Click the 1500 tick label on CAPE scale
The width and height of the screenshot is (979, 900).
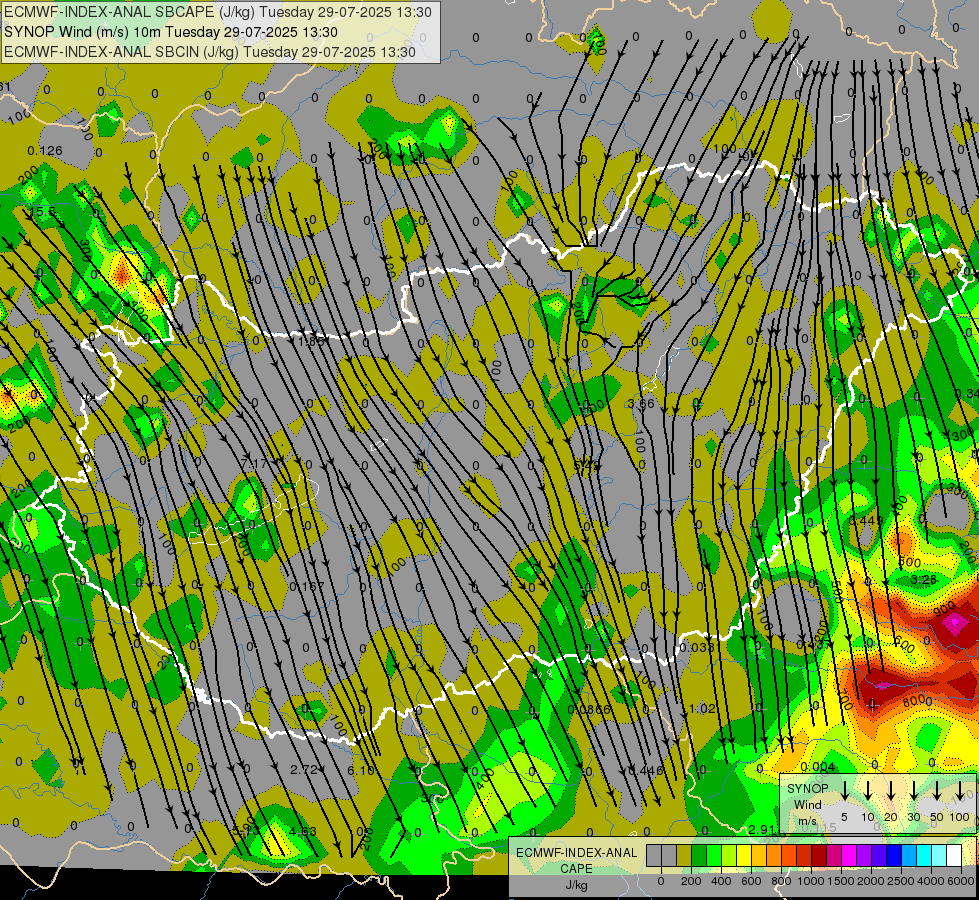coord(841,881)
